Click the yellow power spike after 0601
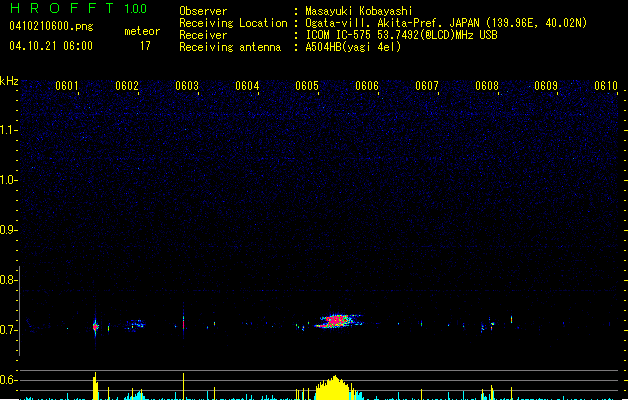Image resolution: width=629 pixels, height=400 pixels. pyautogui.click(x=95, y=386)
